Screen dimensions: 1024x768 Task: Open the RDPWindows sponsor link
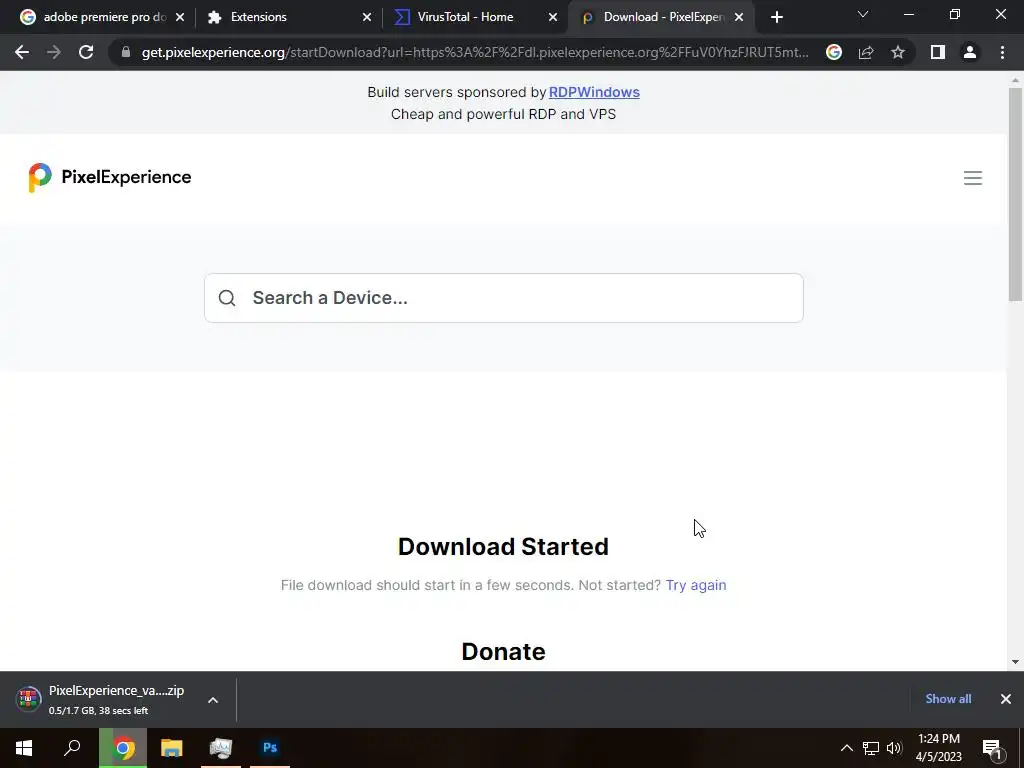pos(594,92)
